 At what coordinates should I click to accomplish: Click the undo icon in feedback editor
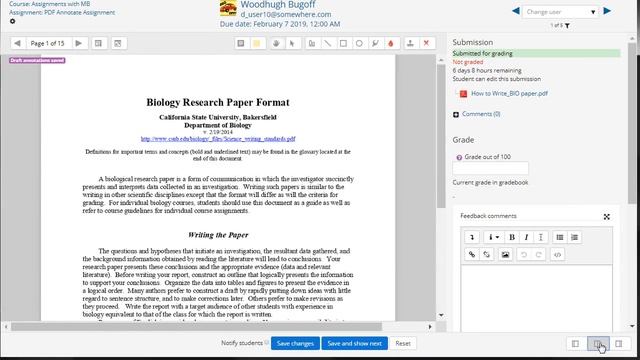point(524,255)
